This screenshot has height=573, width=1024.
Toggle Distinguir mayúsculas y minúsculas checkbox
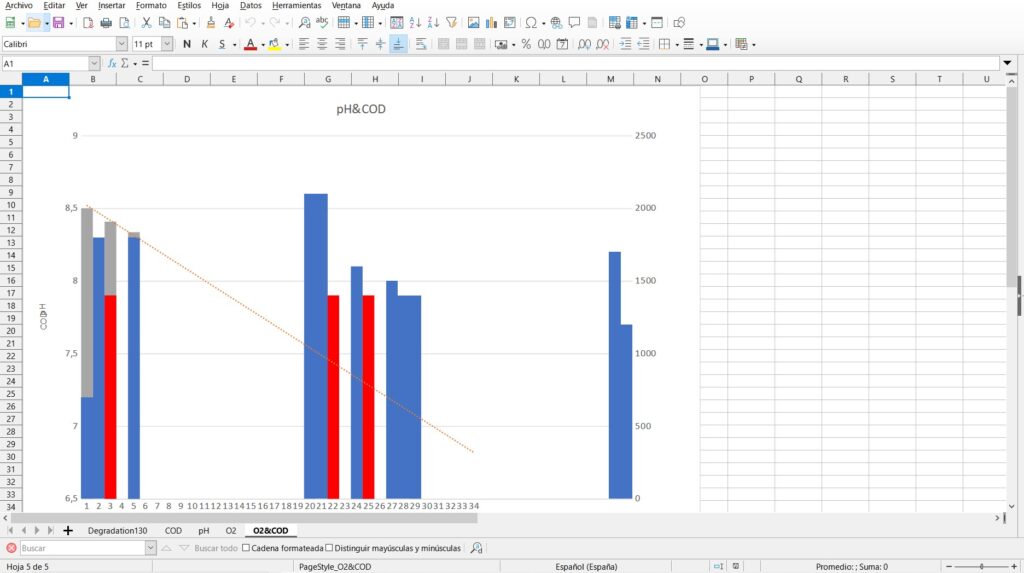pos(330,548)
